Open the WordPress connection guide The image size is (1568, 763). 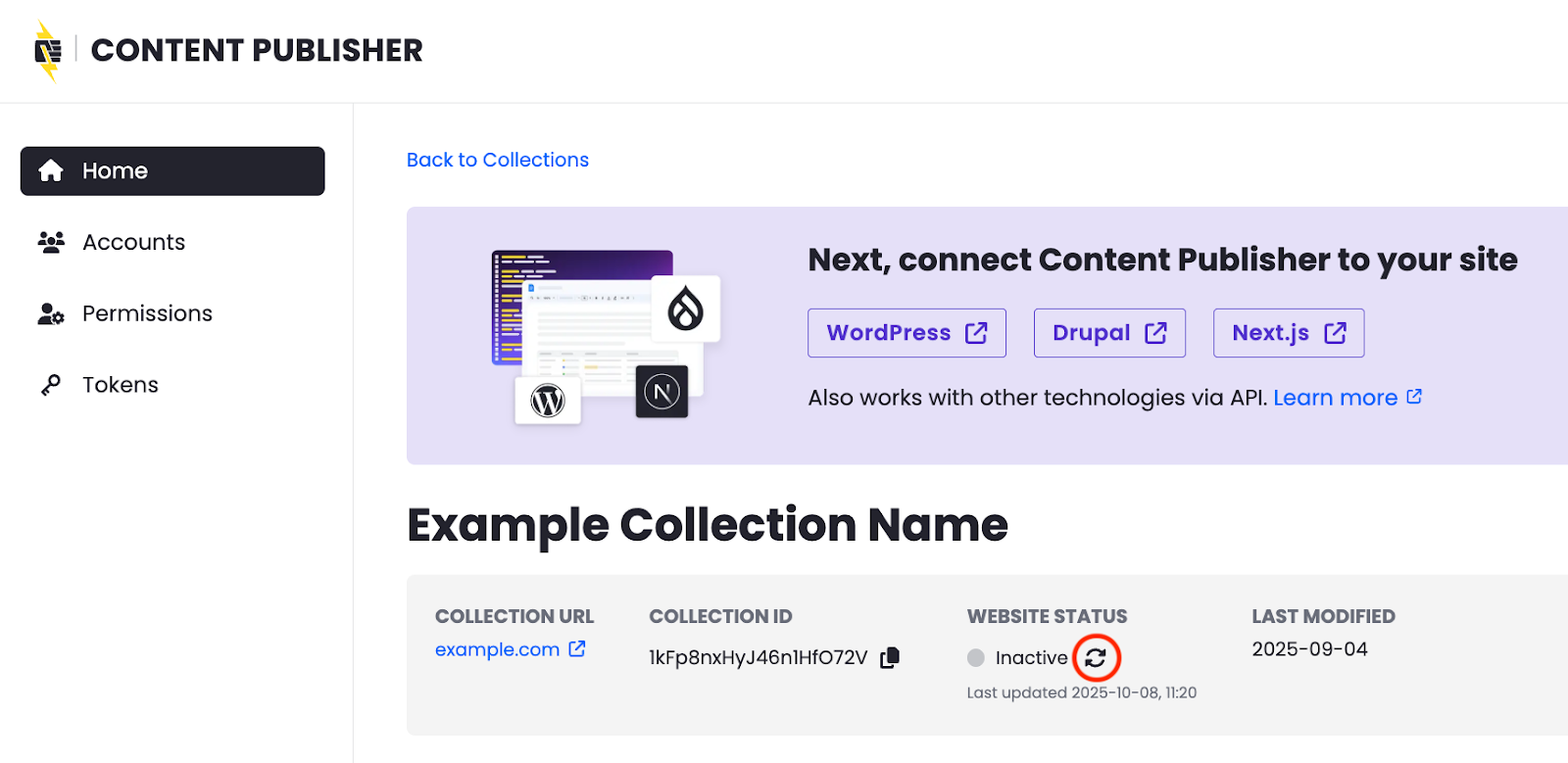(x=906, y=333)
